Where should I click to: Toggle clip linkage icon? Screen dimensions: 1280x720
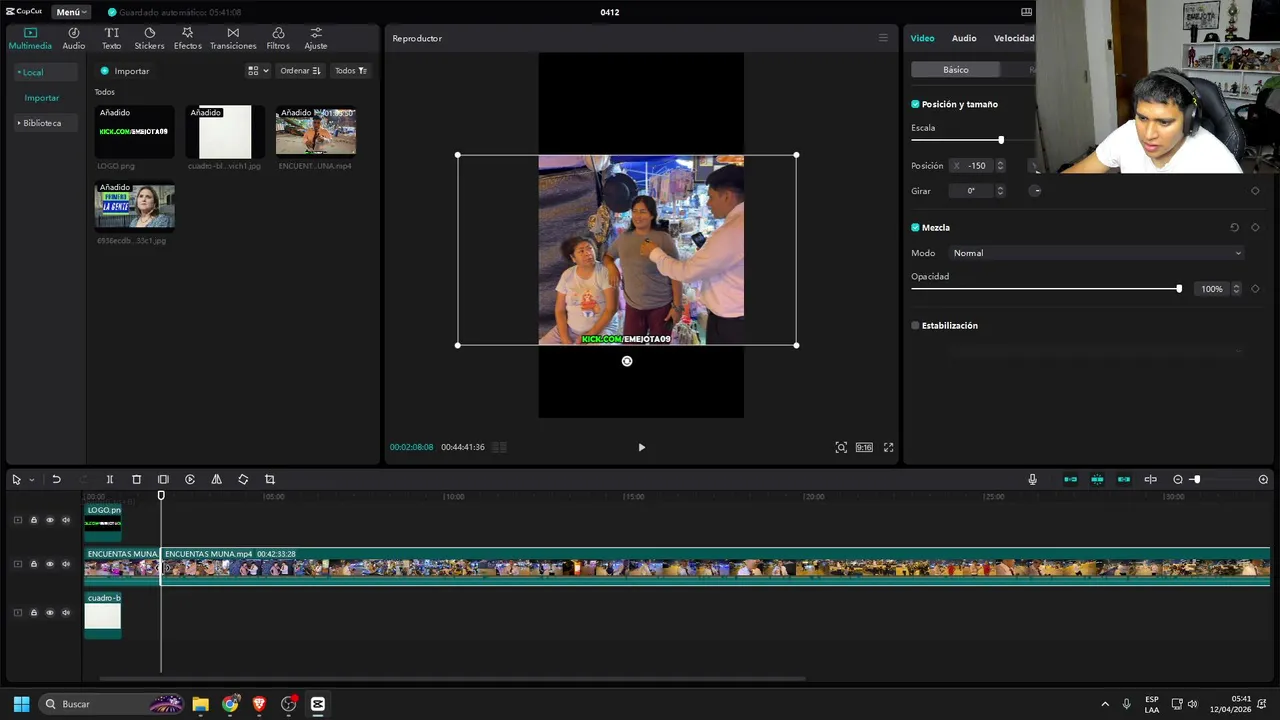click(x=1124, y=480)
